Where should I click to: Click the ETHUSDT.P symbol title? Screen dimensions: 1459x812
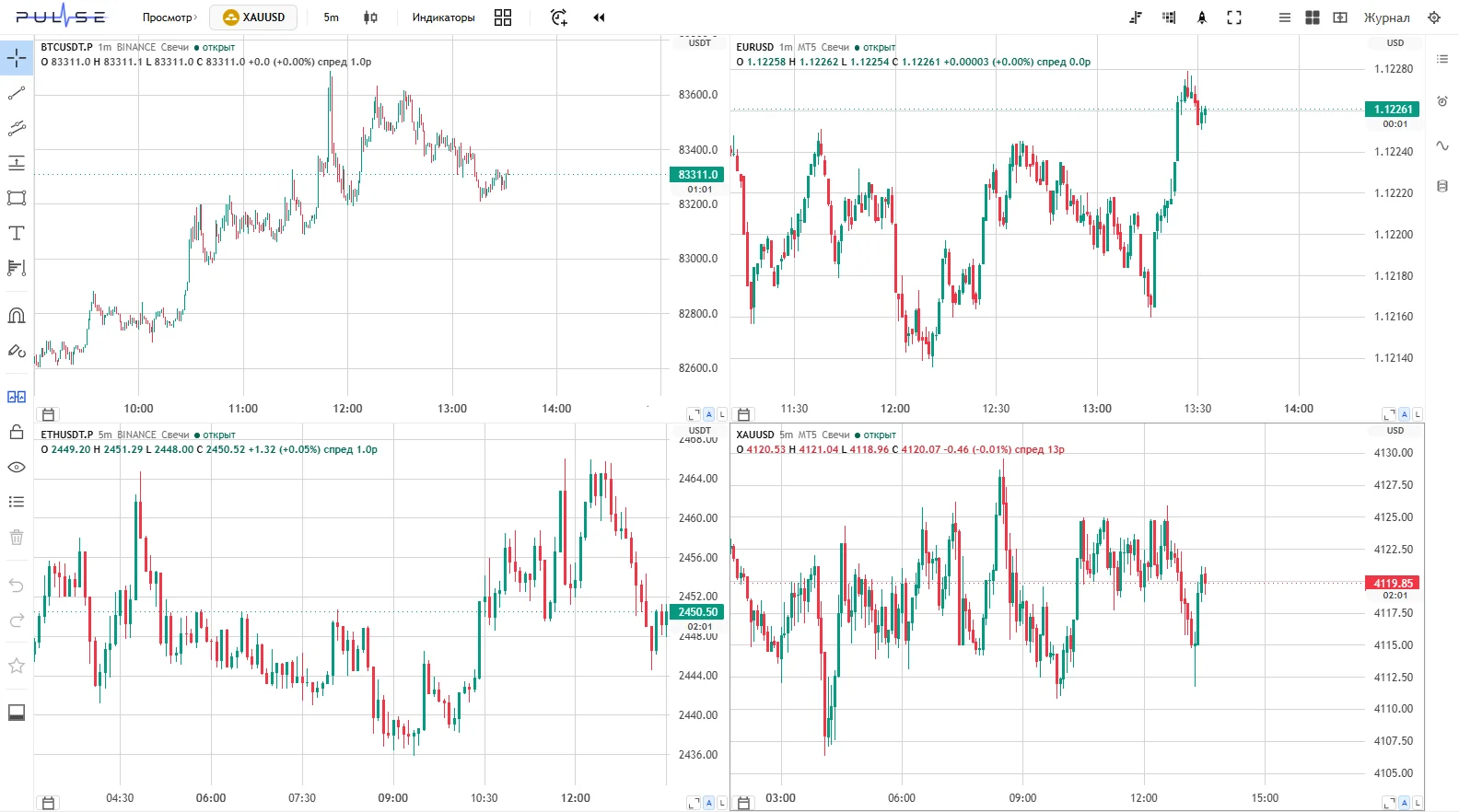(x=67, y=435)
